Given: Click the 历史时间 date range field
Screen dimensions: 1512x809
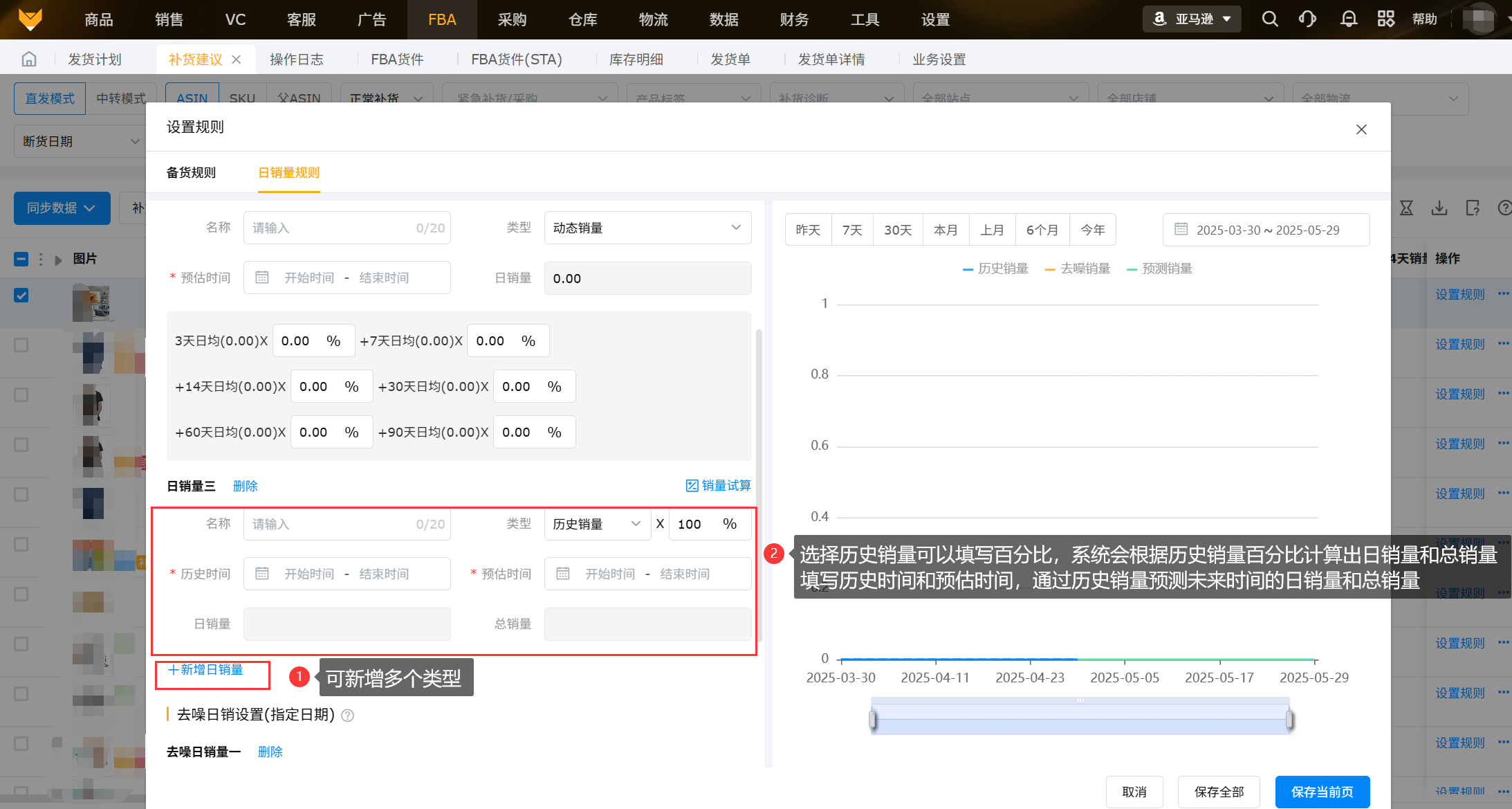Looking at the screenshot, I should point(347,574).
